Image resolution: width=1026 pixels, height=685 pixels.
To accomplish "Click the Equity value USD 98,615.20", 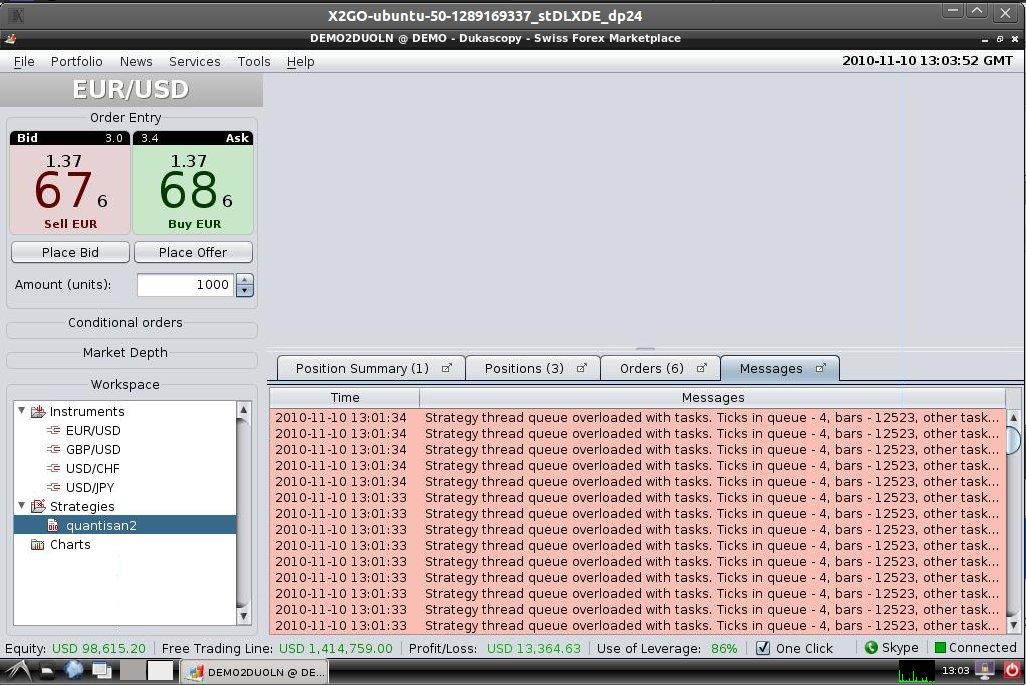I will [99, 648].
